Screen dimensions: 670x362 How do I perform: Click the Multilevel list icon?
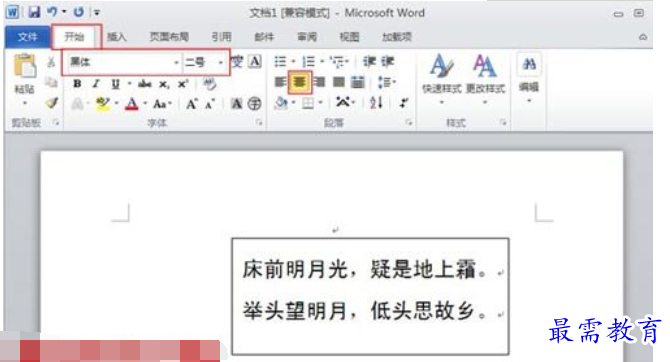(x=339, y=62)
